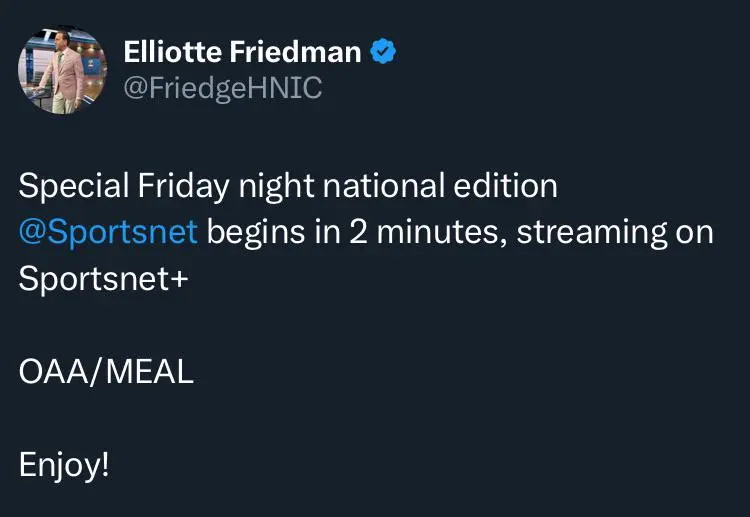
Task: Open the @FriedgeHNIC handle
Action: click(223, 88)
